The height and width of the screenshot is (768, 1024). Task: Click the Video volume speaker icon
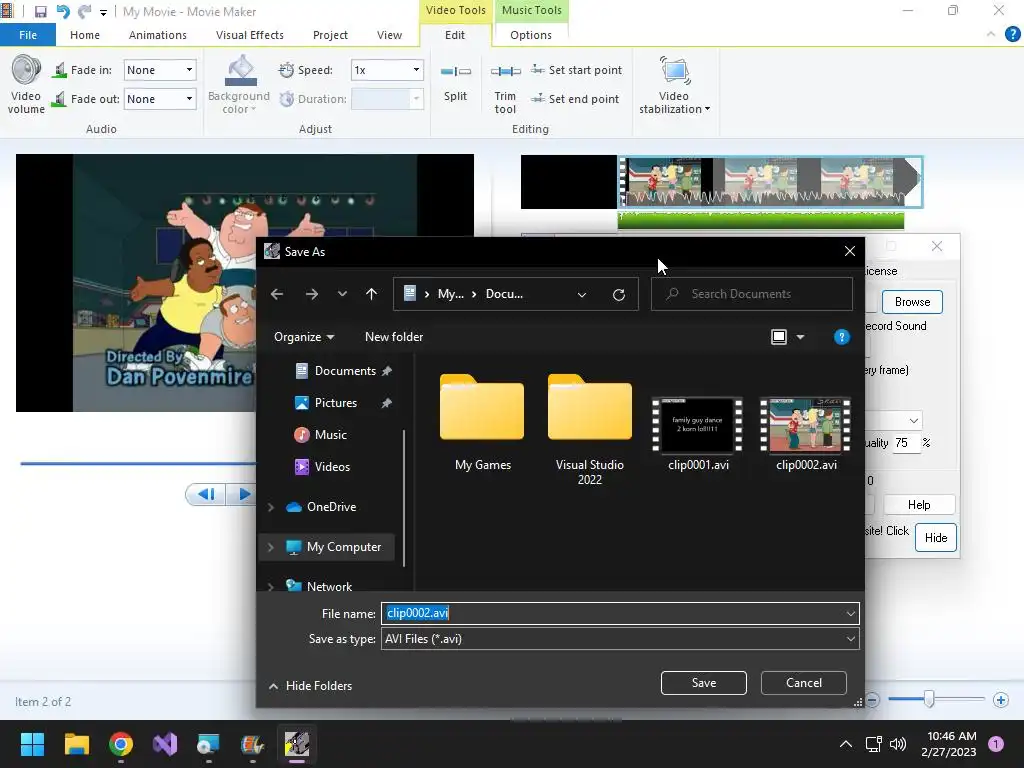(26, 70)
